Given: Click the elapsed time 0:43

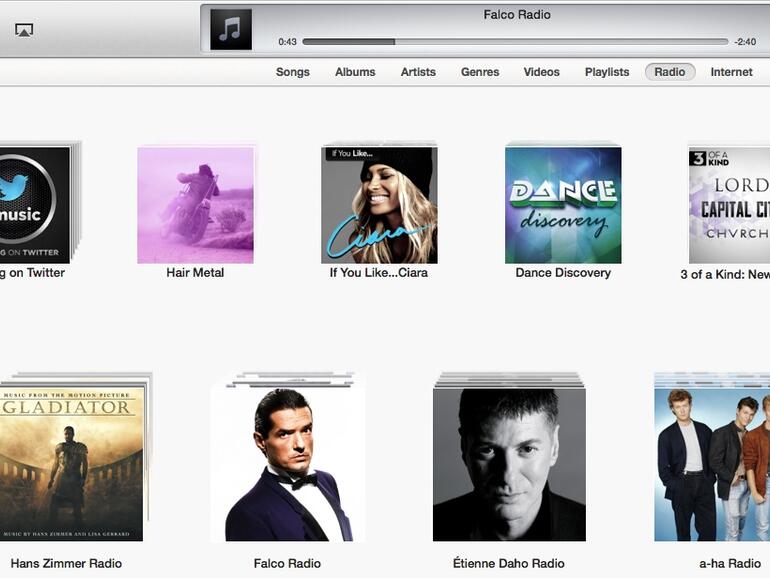Looking at the screenshot, I should tap(287, 42).
